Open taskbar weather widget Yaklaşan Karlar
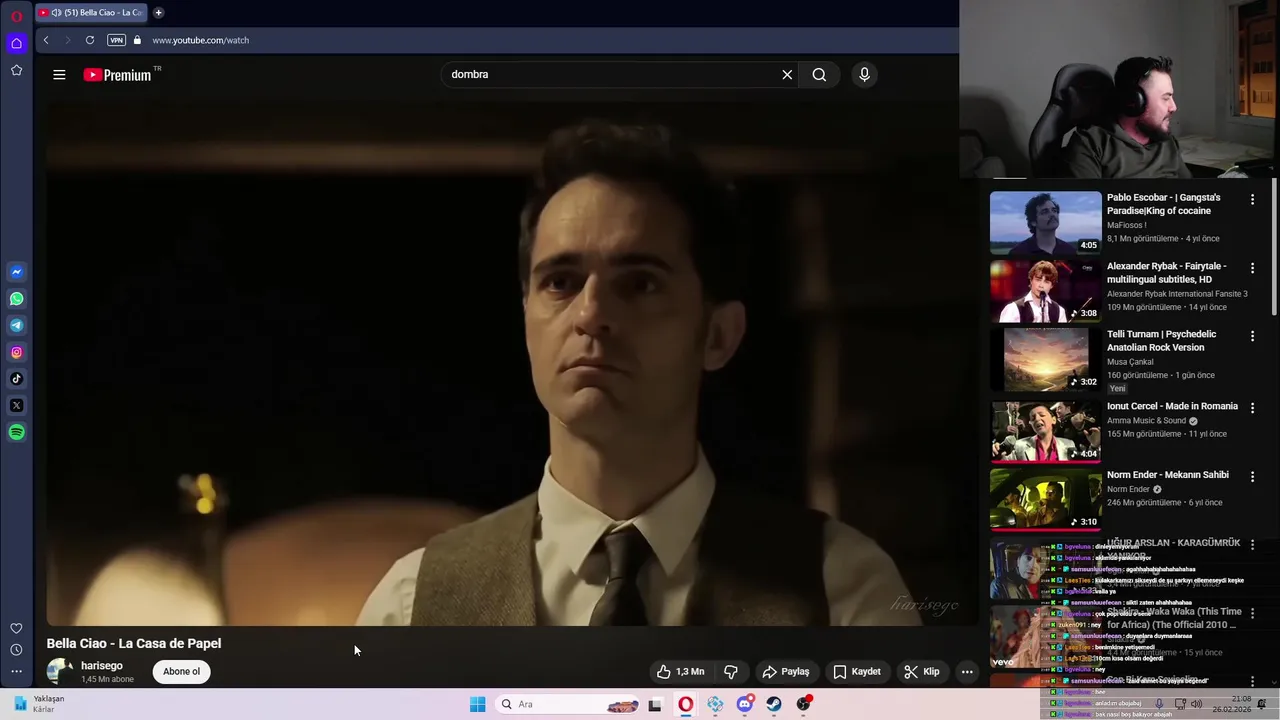The image size is (1280, 720). point(40,704)
